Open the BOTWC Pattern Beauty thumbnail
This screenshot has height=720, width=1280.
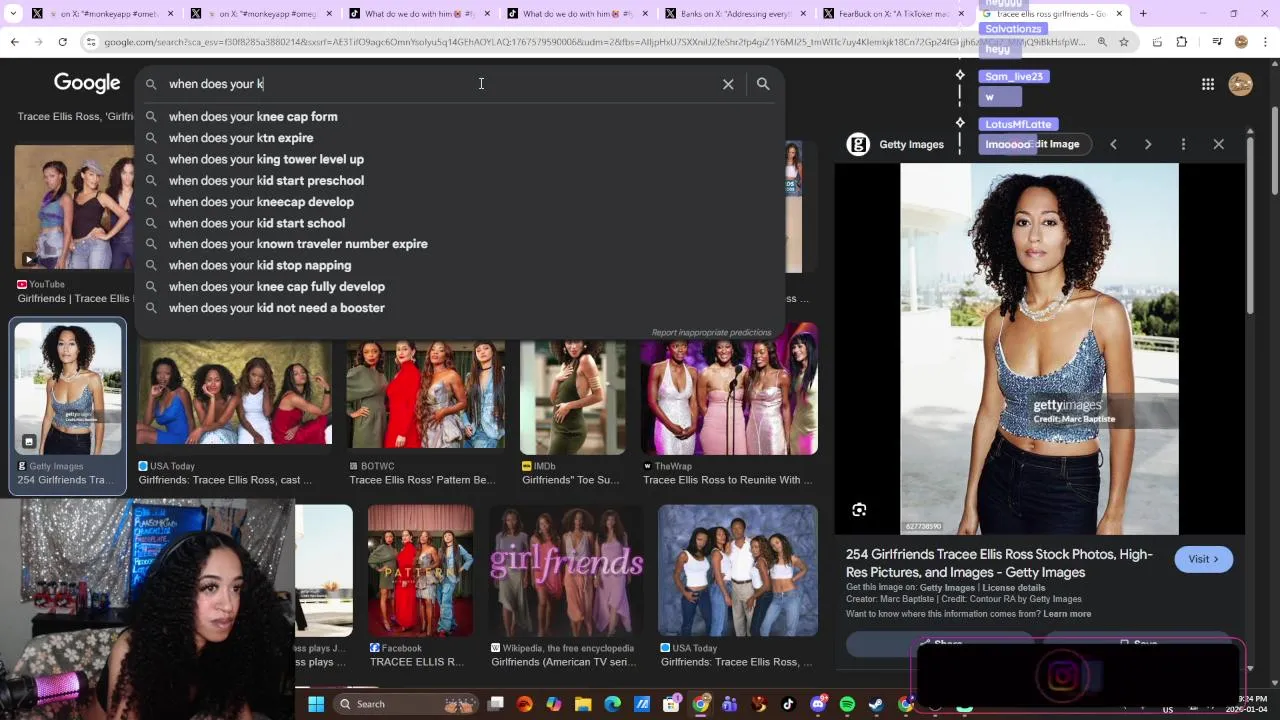coord(426,393)
